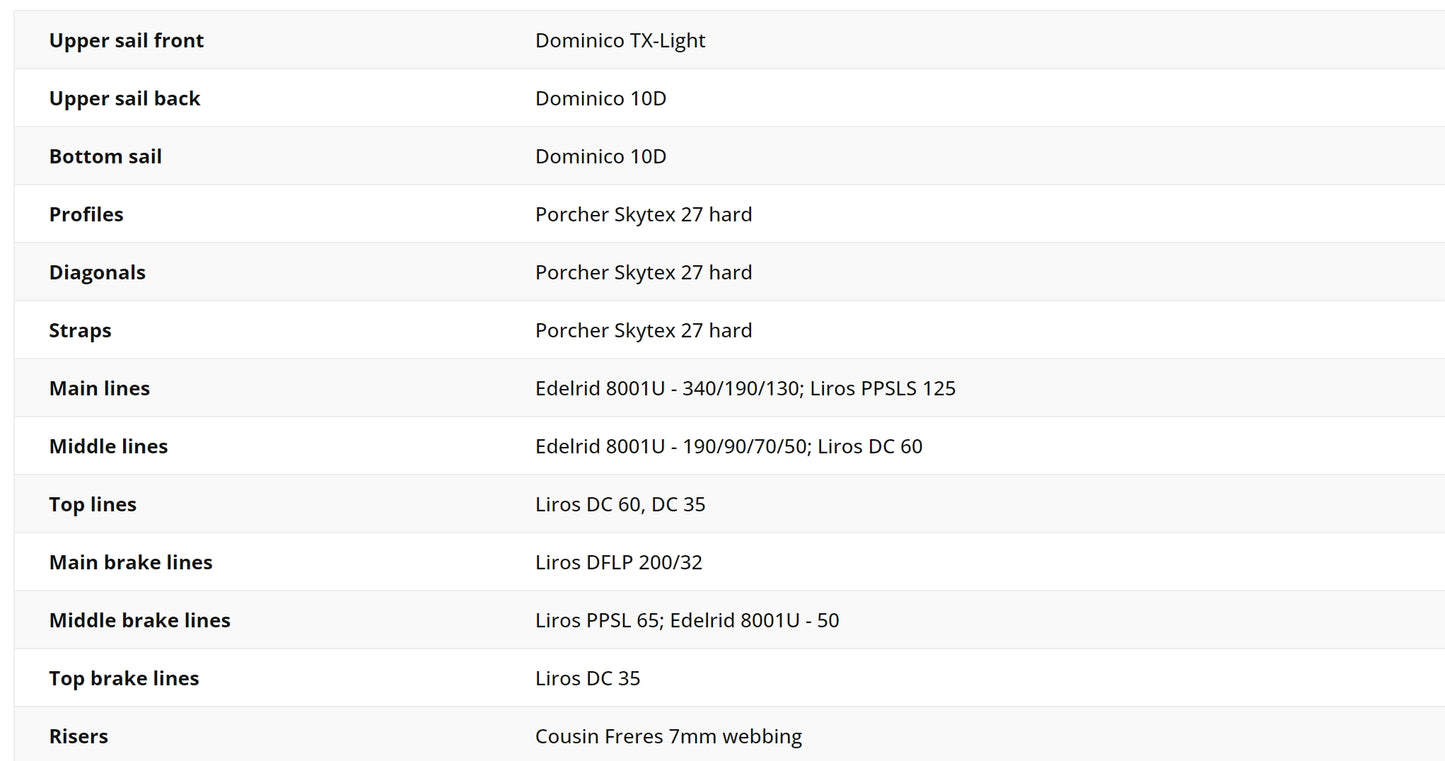Viewport: 1445px width, 761px height.
Task: Click Porcher Skytex 27 hard in the Profiles row
Action: (643, 214)
